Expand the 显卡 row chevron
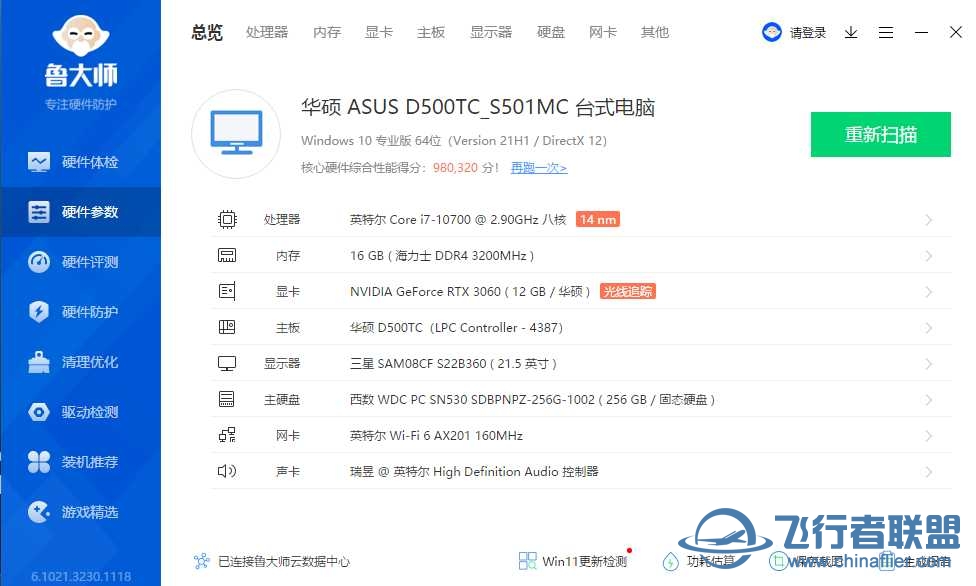 (928, 292)
